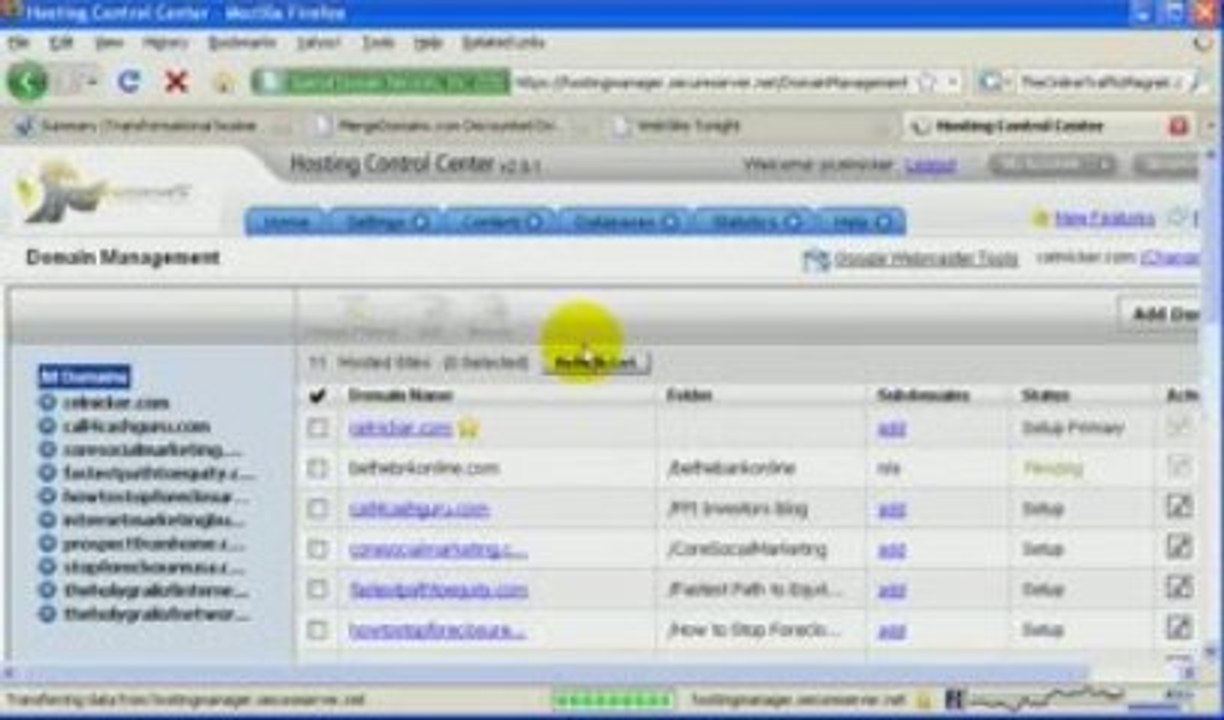Expand the call4cashguru.com tree node
Image resolution: width=1224 pixels, height=720 pixels.
point(47,426)
